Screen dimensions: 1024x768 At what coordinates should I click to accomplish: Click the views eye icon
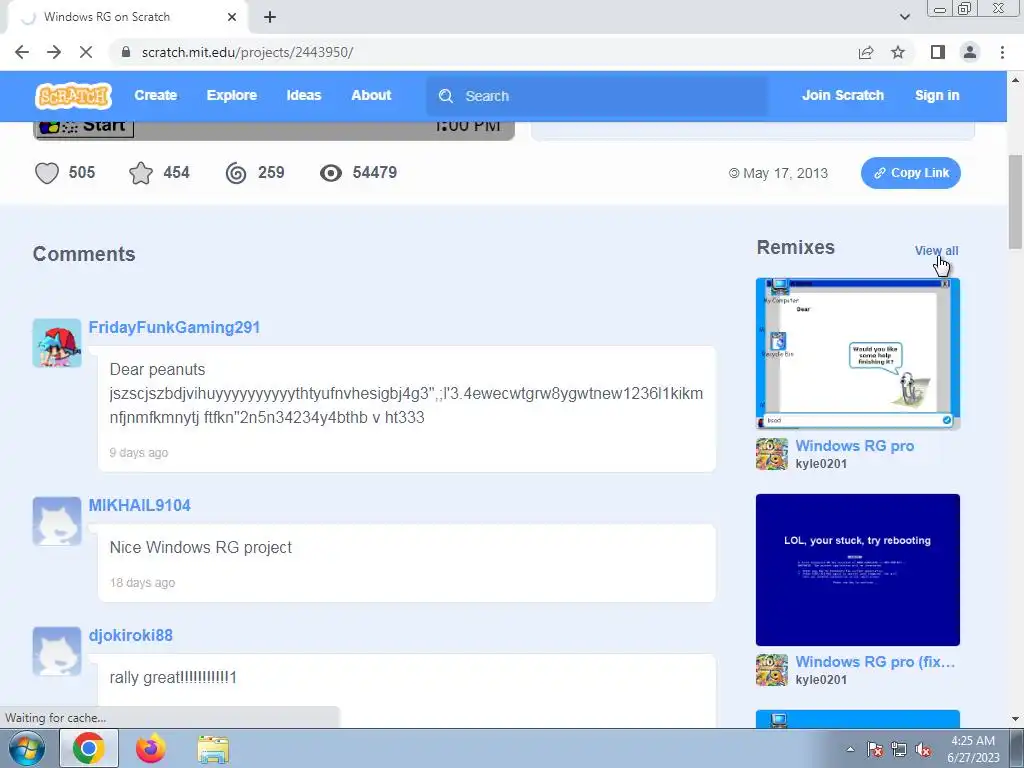coord(331,173)
